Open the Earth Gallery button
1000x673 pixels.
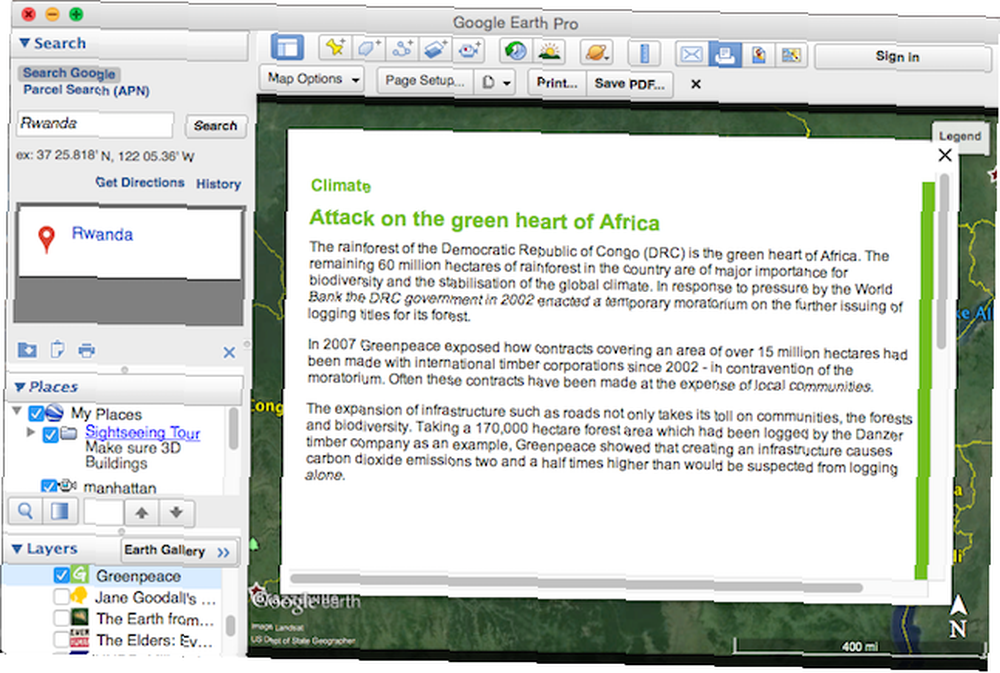[x=179, y=551]
